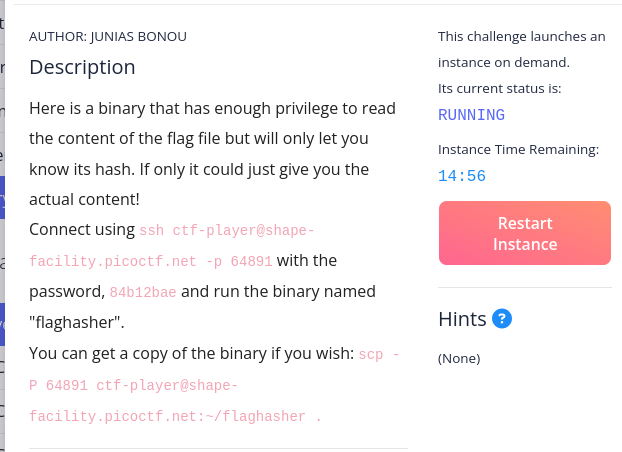Click the Description heading

pos(82,68)
